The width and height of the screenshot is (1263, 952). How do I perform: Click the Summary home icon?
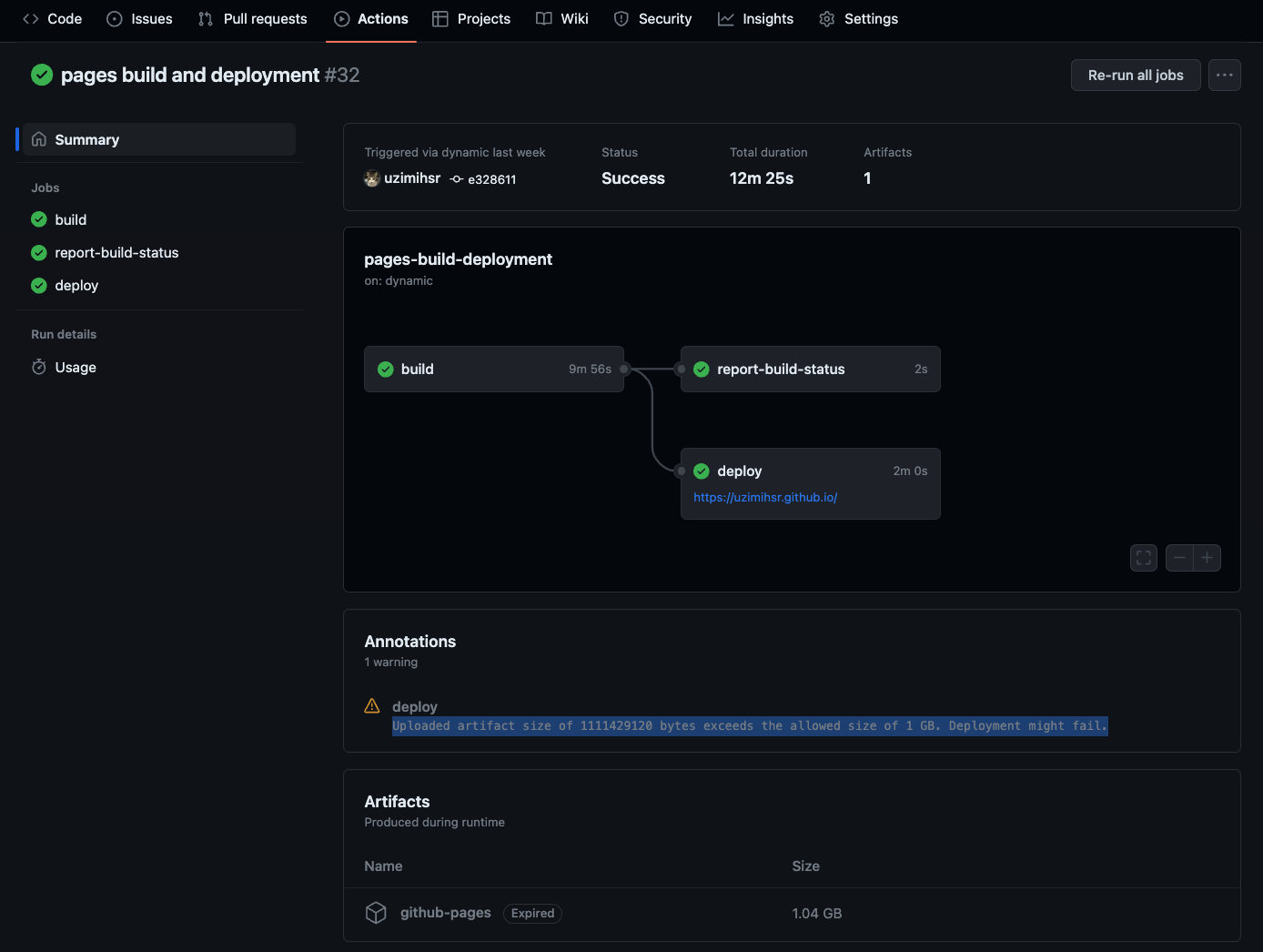pyautogui.click(x=39, y=139)
